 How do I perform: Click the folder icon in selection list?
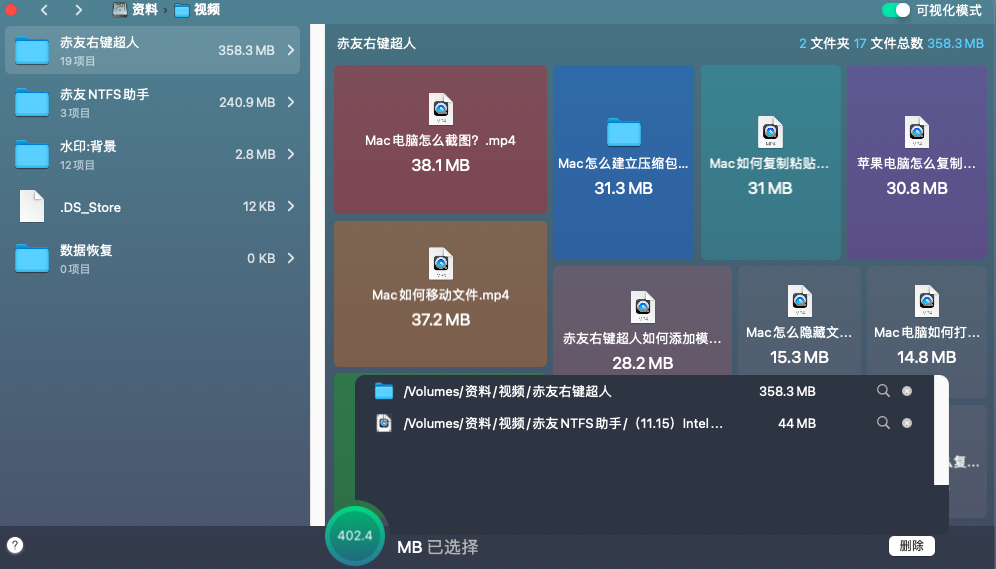tap(384, 391)
